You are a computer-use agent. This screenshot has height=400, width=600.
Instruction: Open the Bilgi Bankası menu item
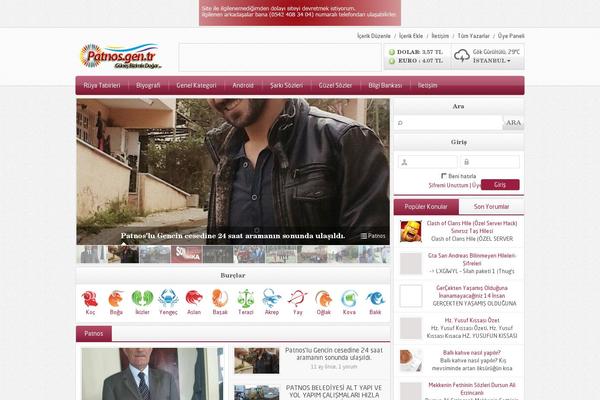pyautogui.click(x=385, y=85)
